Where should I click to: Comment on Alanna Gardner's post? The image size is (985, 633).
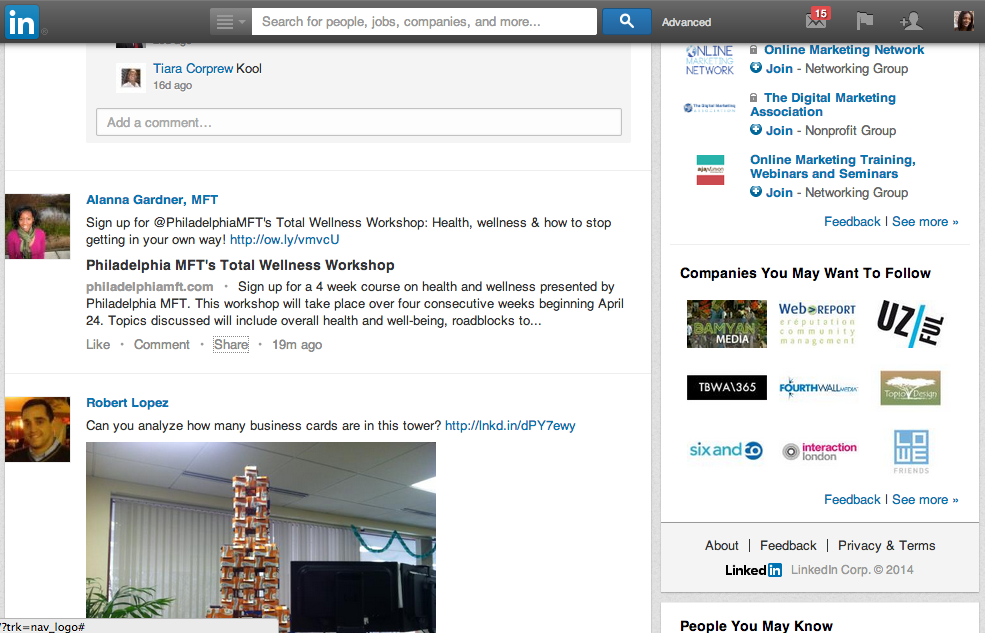pos(161,344)
